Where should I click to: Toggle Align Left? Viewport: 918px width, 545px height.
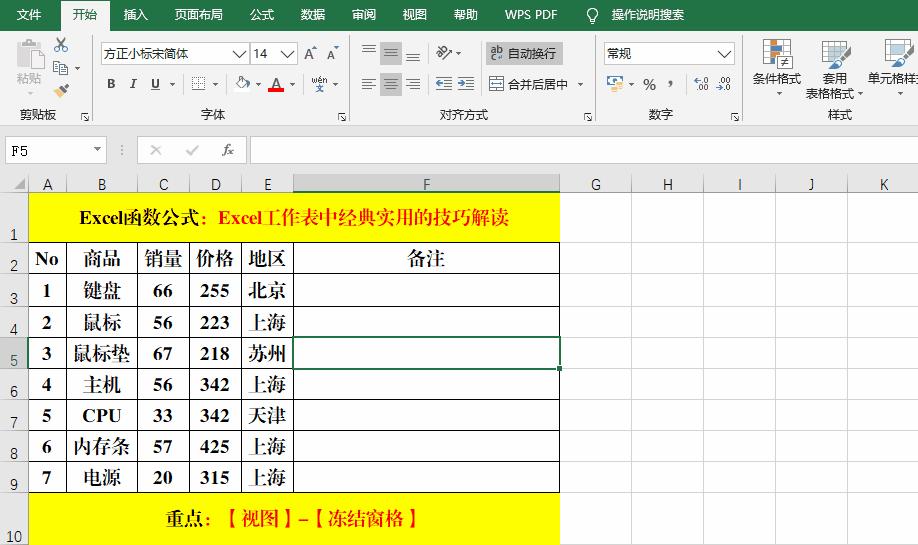(369, 84)
